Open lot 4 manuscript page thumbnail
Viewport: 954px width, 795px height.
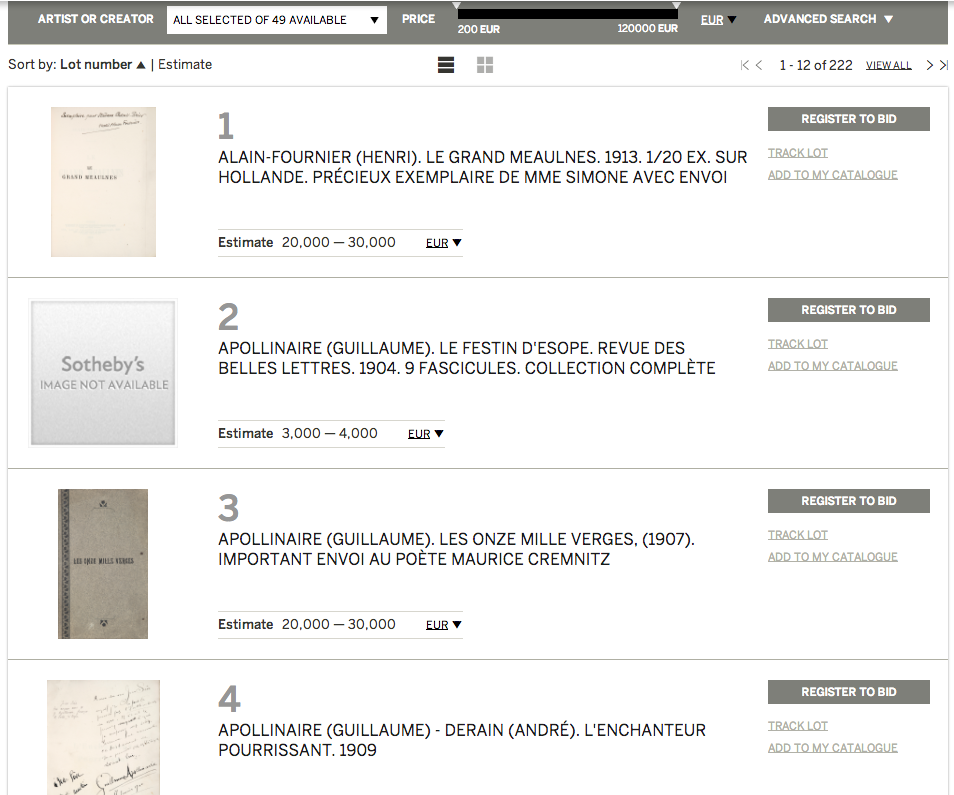pyautogui.click(x=103, y=737)
